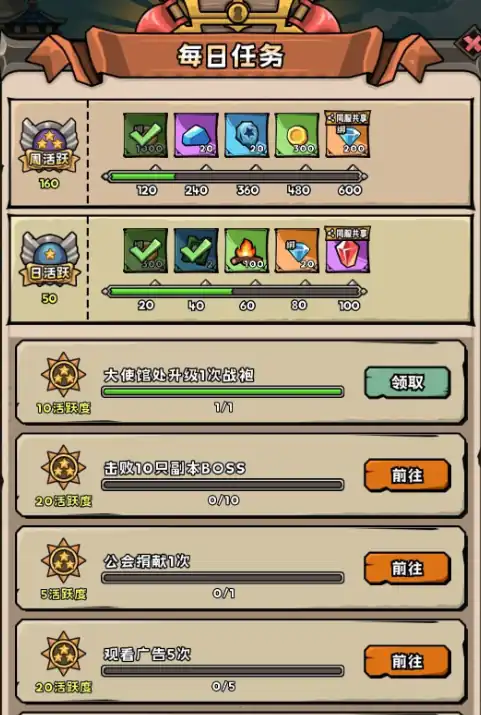Close the daily tasks panel

click(471, 44)
